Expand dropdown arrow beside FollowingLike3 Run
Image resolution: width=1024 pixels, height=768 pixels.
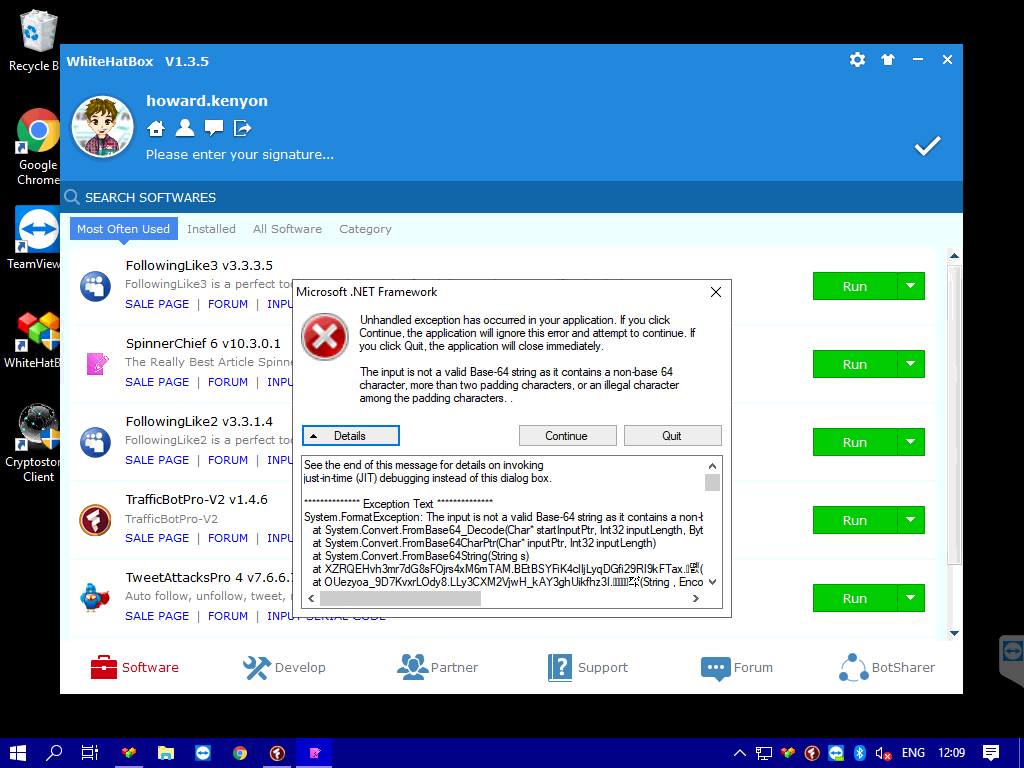click(x=910, y=286)
